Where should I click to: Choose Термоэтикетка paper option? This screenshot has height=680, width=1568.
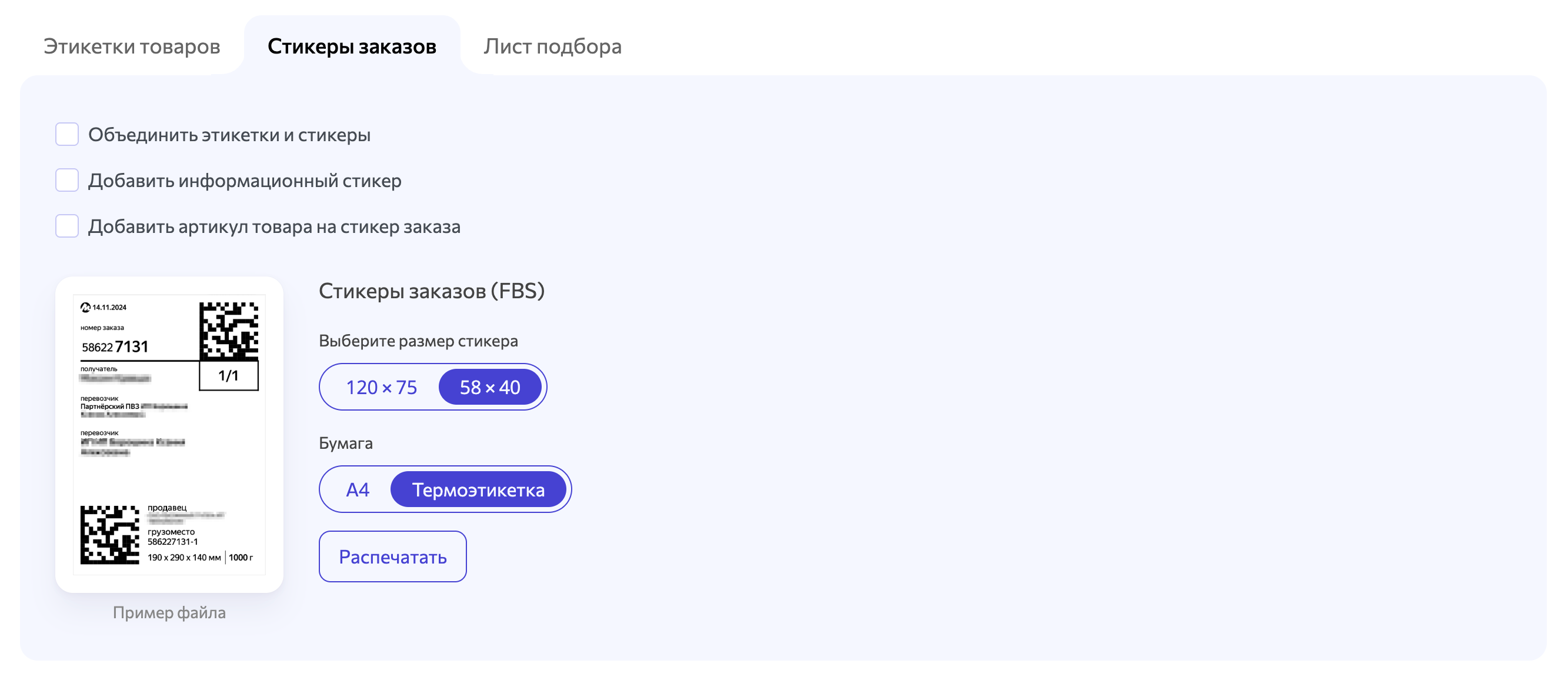(x=478, y=489)
